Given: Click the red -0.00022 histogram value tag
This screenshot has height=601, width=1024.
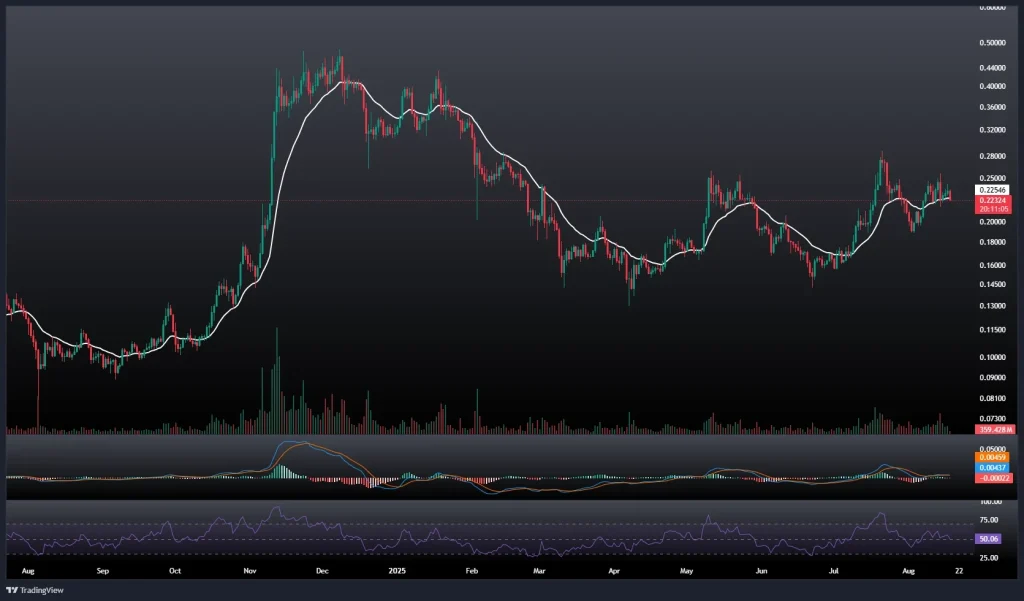Looking at the screenshot, I should pyautogui.click(x=993, y=478).
